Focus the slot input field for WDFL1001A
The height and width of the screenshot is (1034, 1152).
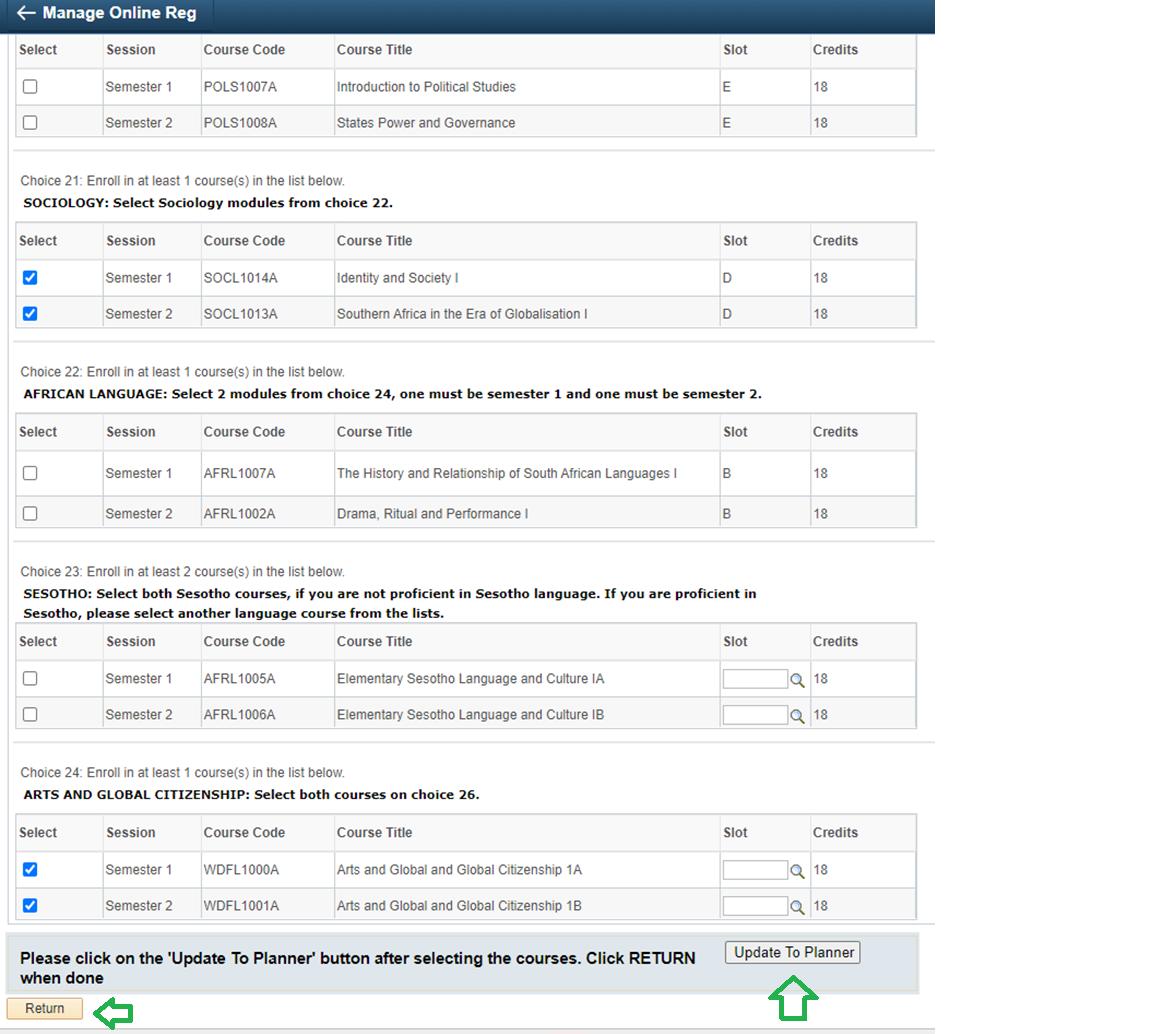click(x=755, y=905)
